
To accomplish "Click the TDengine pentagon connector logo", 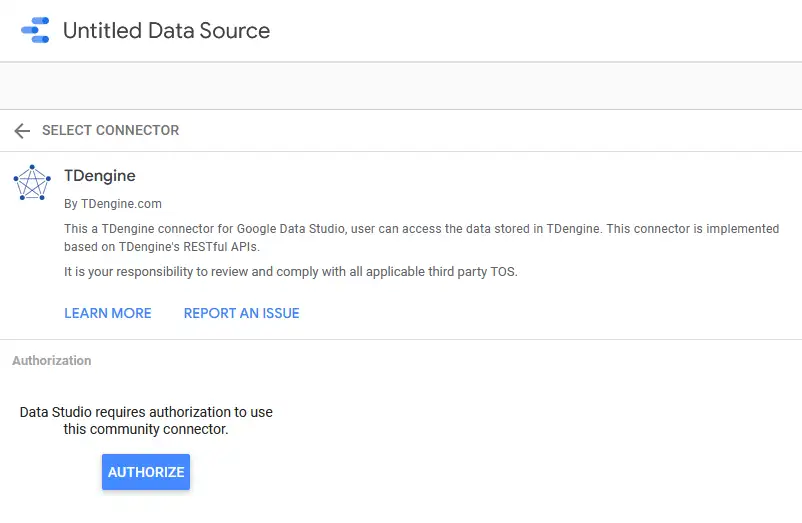I will click(x=31, y=183).
